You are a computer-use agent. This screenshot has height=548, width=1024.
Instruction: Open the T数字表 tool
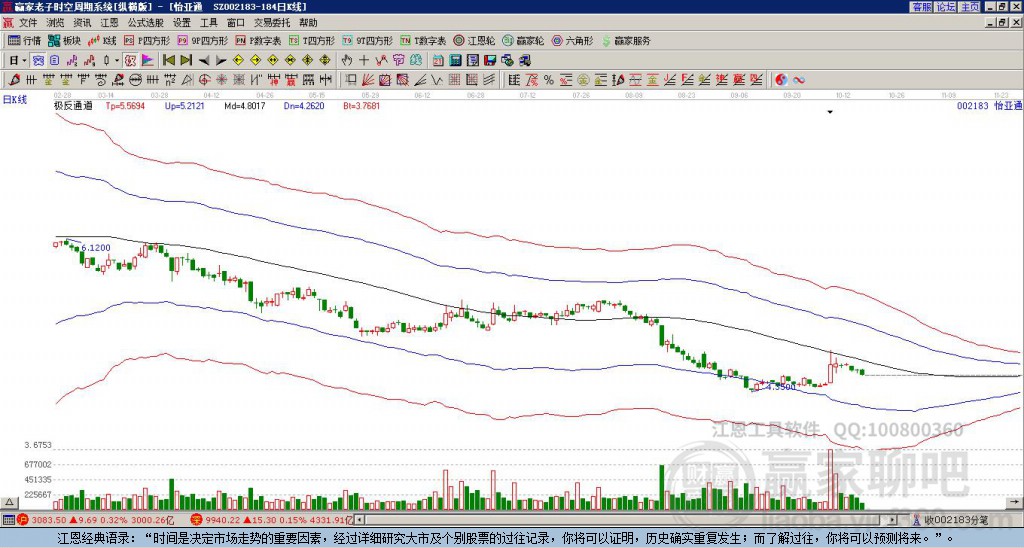click(423, 40)
